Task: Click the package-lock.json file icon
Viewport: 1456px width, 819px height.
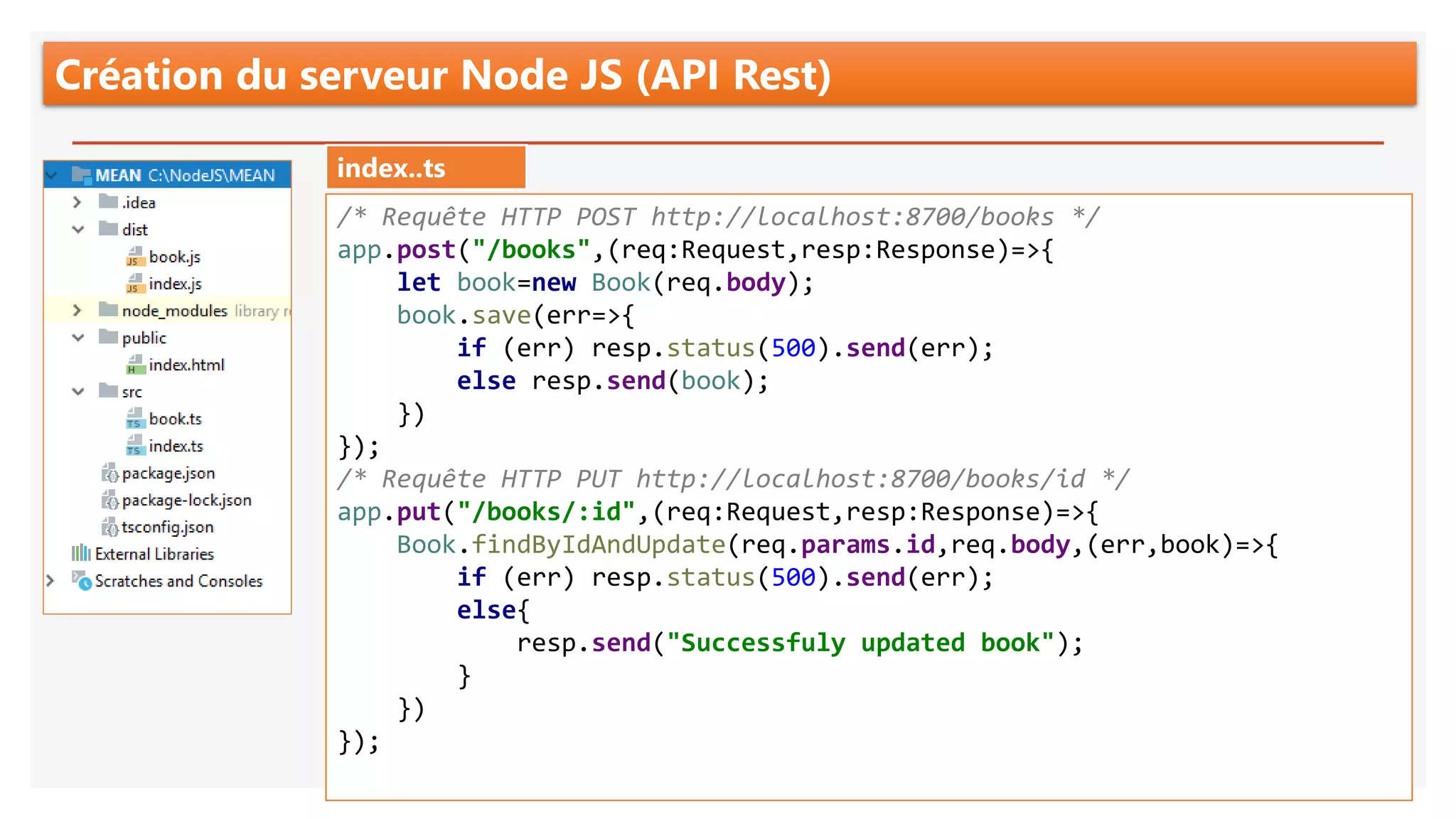Action: tap(109, 499)
